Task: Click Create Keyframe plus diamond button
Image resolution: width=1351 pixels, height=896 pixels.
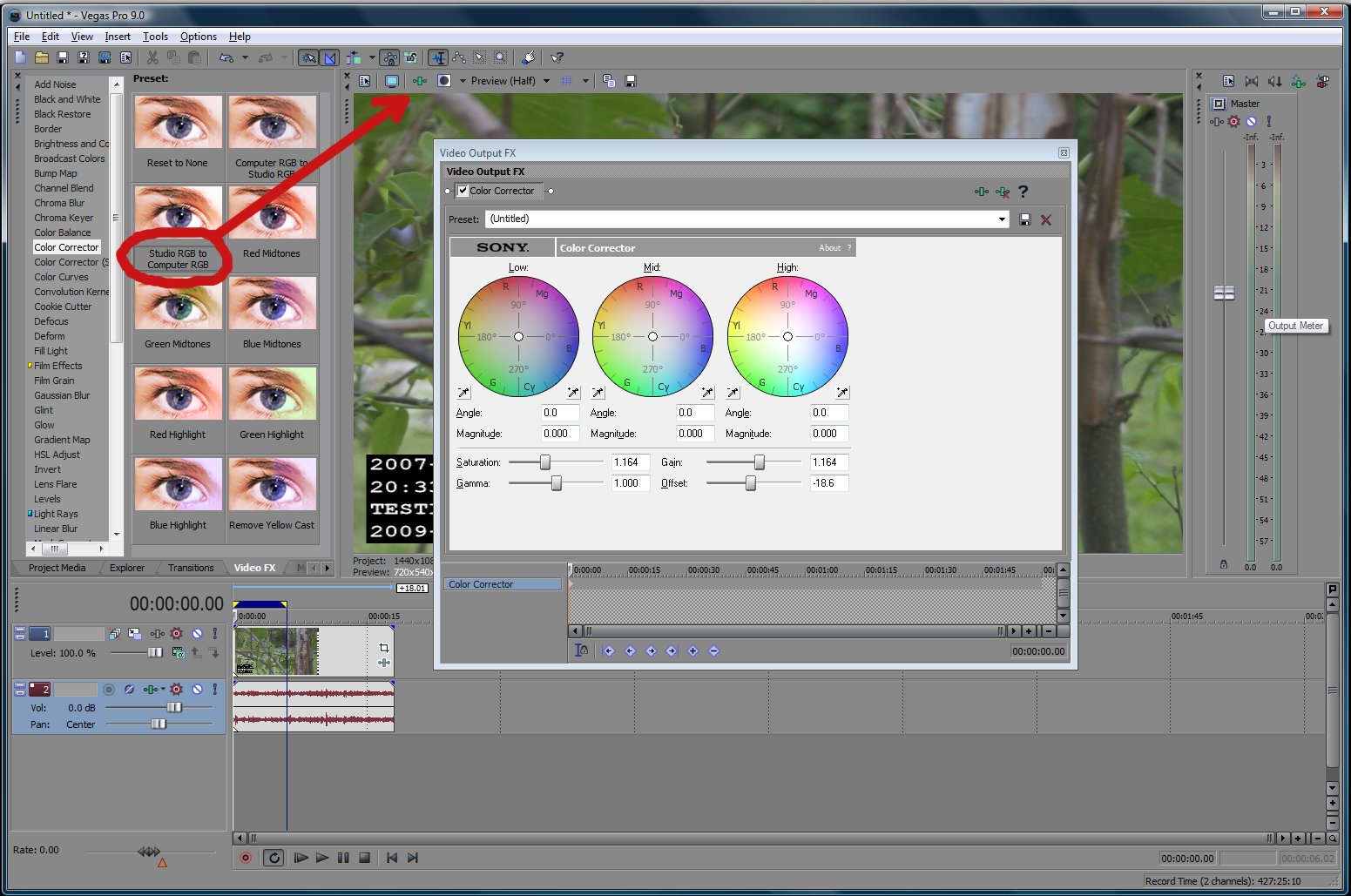Action: click(x=692, y=650)
